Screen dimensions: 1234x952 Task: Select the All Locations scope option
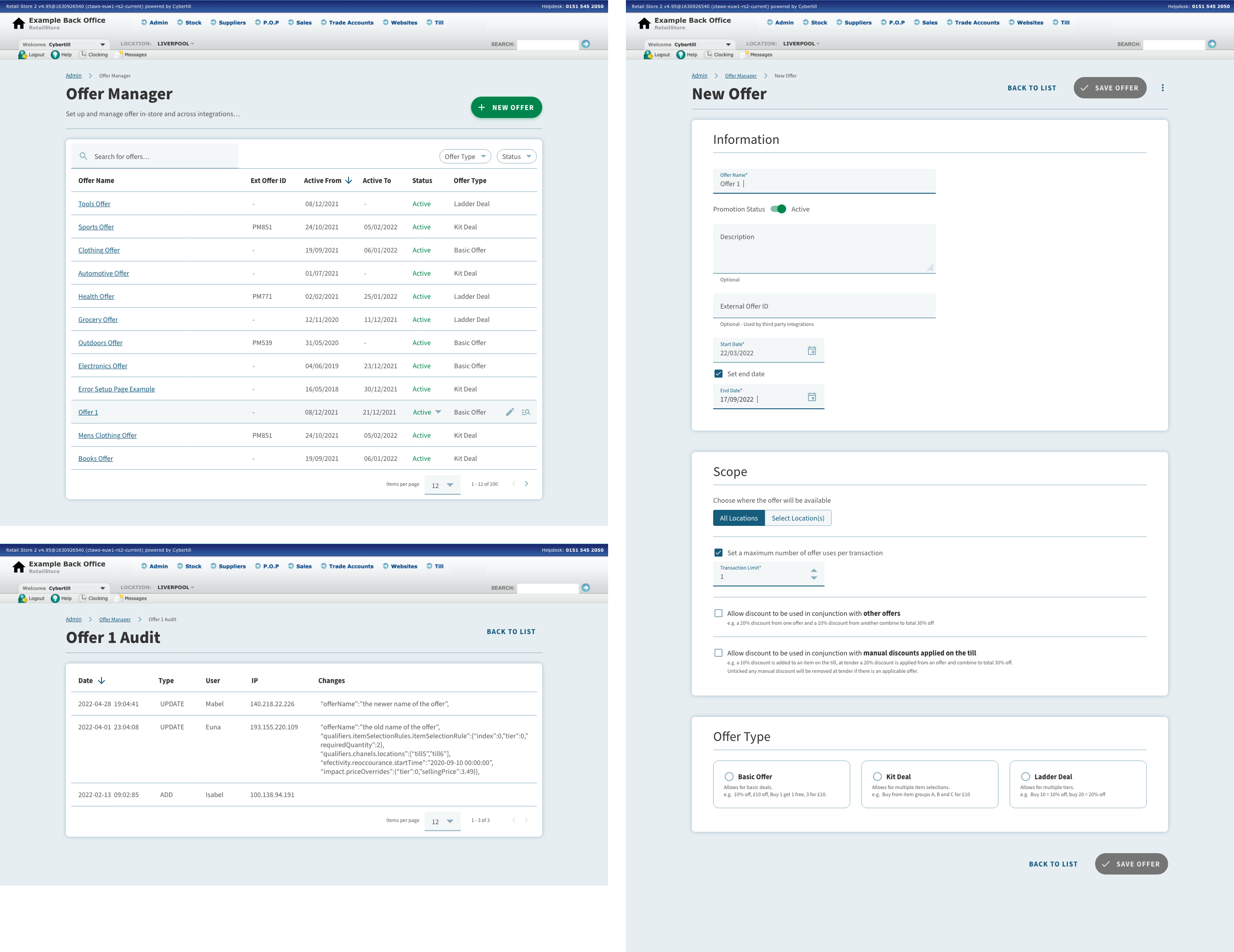pos(739,518)
